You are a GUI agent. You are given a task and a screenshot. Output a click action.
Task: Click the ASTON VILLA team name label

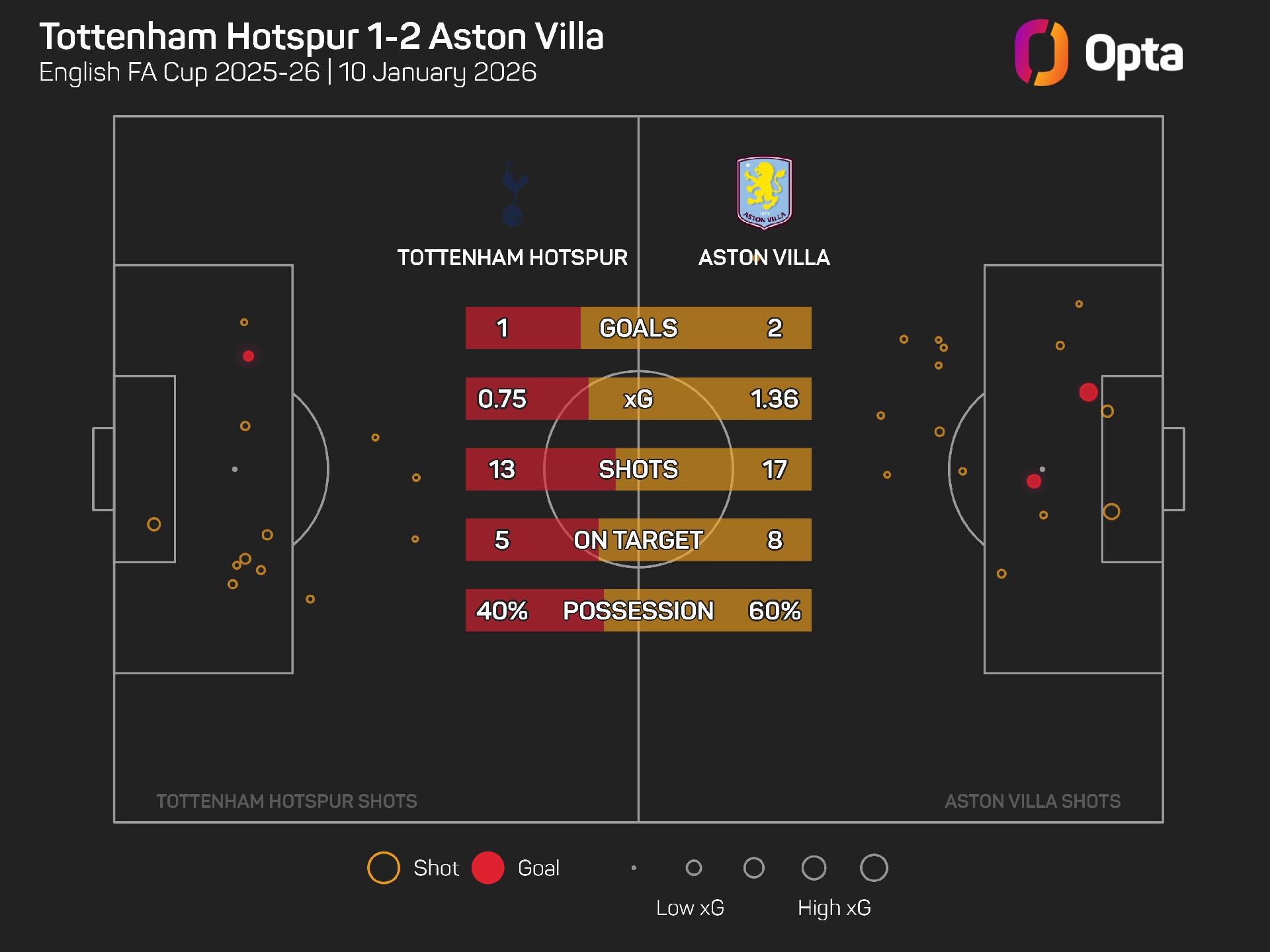(764, 258)
